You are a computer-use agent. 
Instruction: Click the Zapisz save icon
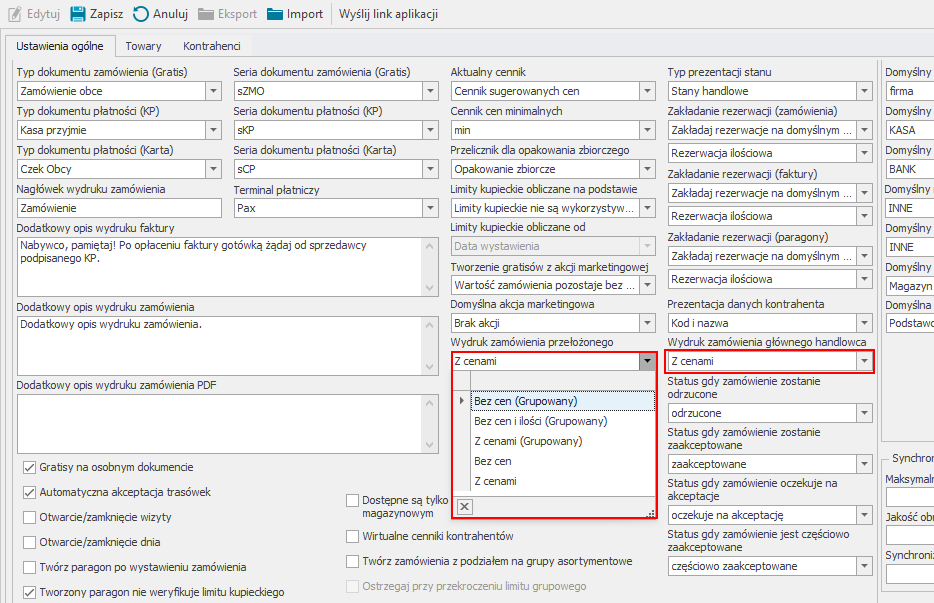click(x=77, y=14)
